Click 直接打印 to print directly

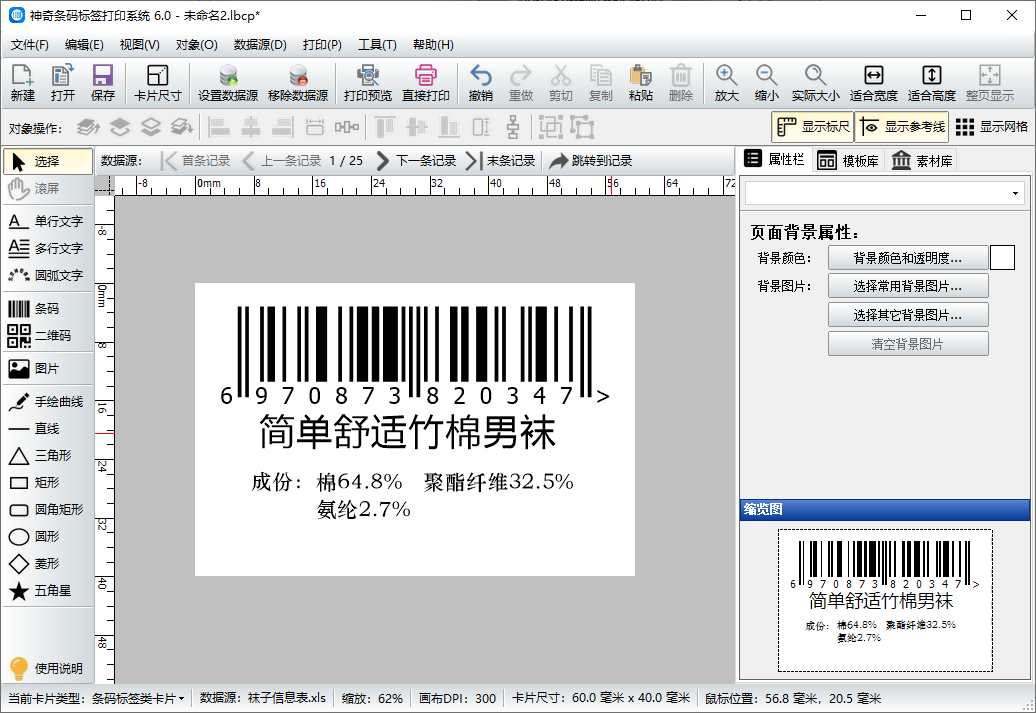pos(426,83)
